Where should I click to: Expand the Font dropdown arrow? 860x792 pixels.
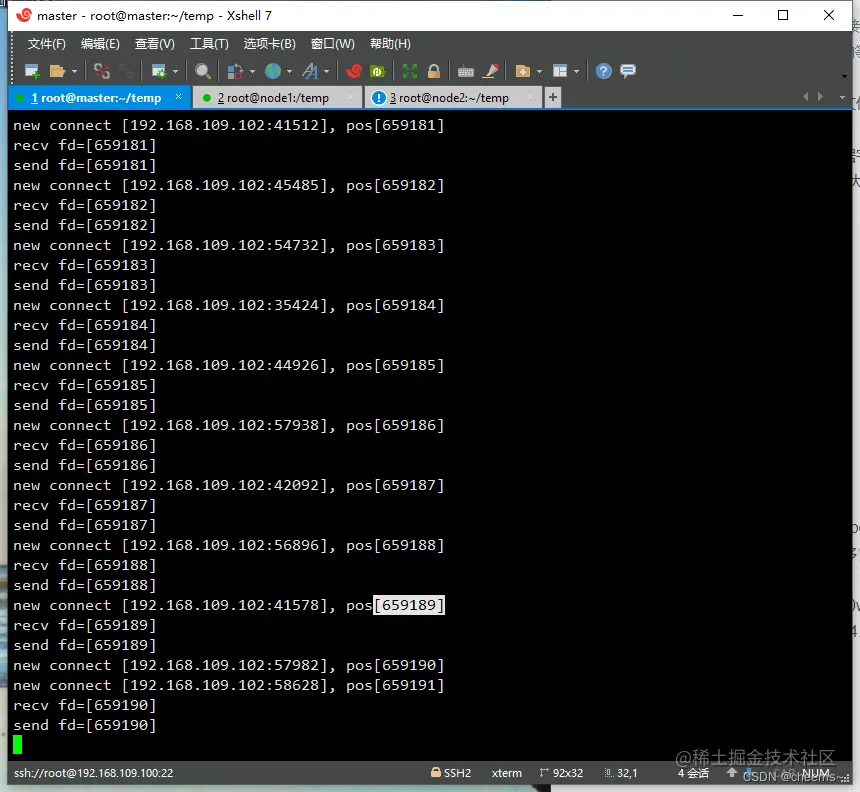tap(327, 71)
